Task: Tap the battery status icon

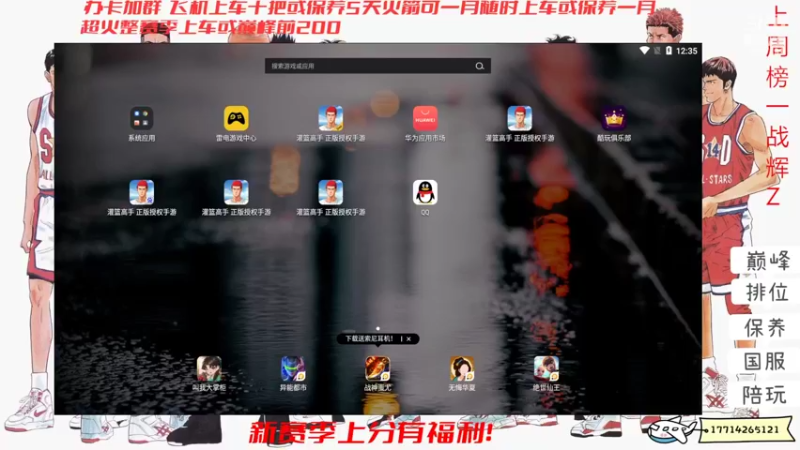Action: 668,51
